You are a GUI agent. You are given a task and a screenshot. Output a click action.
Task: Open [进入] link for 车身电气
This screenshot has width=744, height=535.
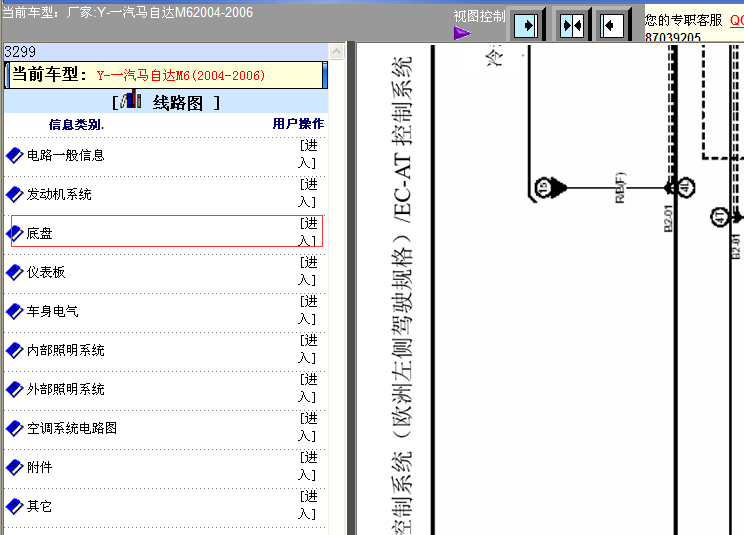(x=308, y=310)
